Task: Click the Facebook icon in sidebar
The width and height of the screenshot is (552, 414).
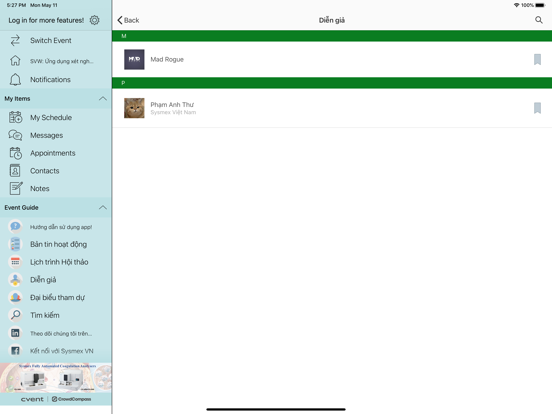Action: coord(15,351)
